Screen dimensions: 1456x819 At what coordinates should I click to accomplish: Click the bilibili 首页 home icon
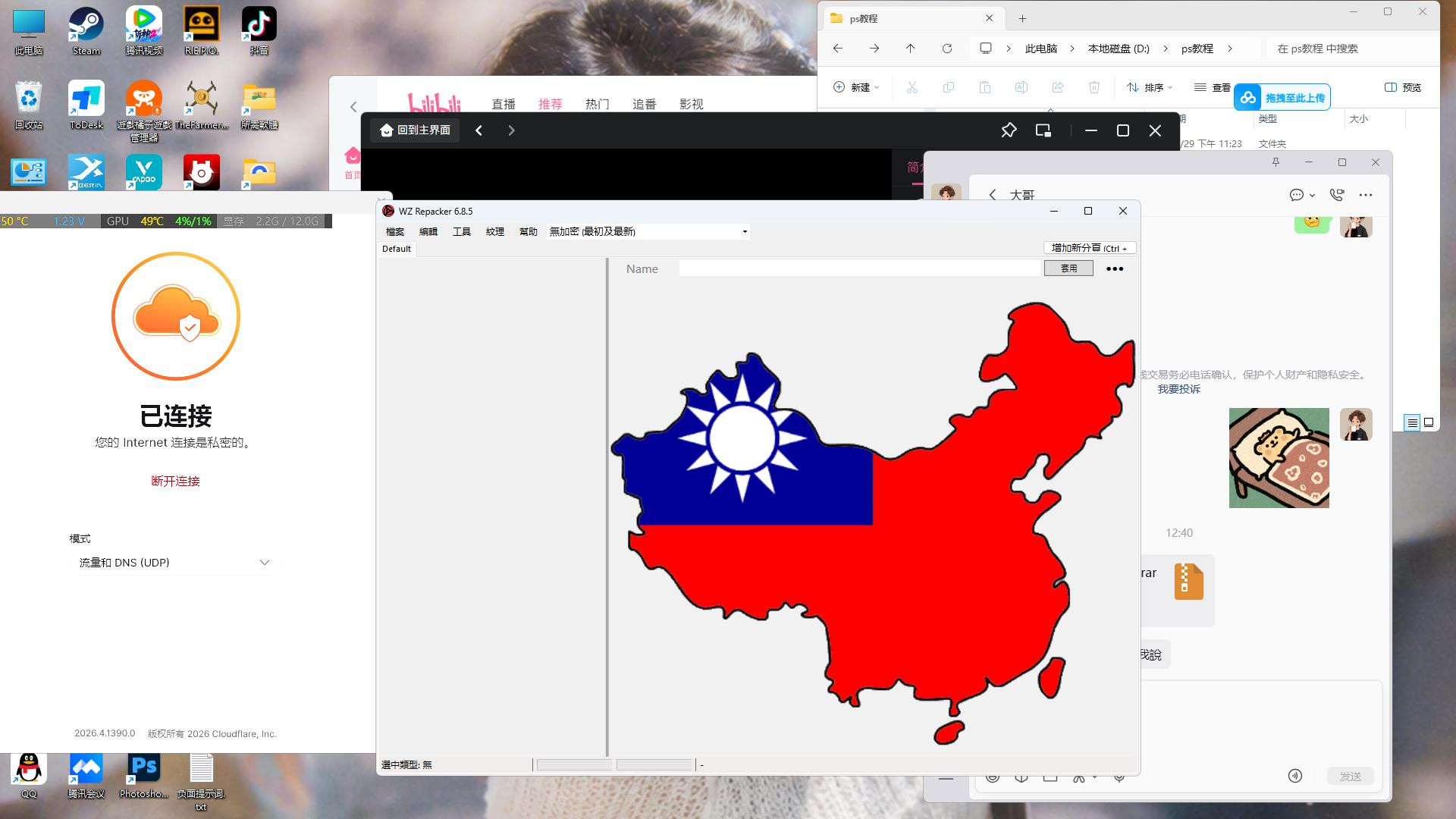tap(353, 162)
